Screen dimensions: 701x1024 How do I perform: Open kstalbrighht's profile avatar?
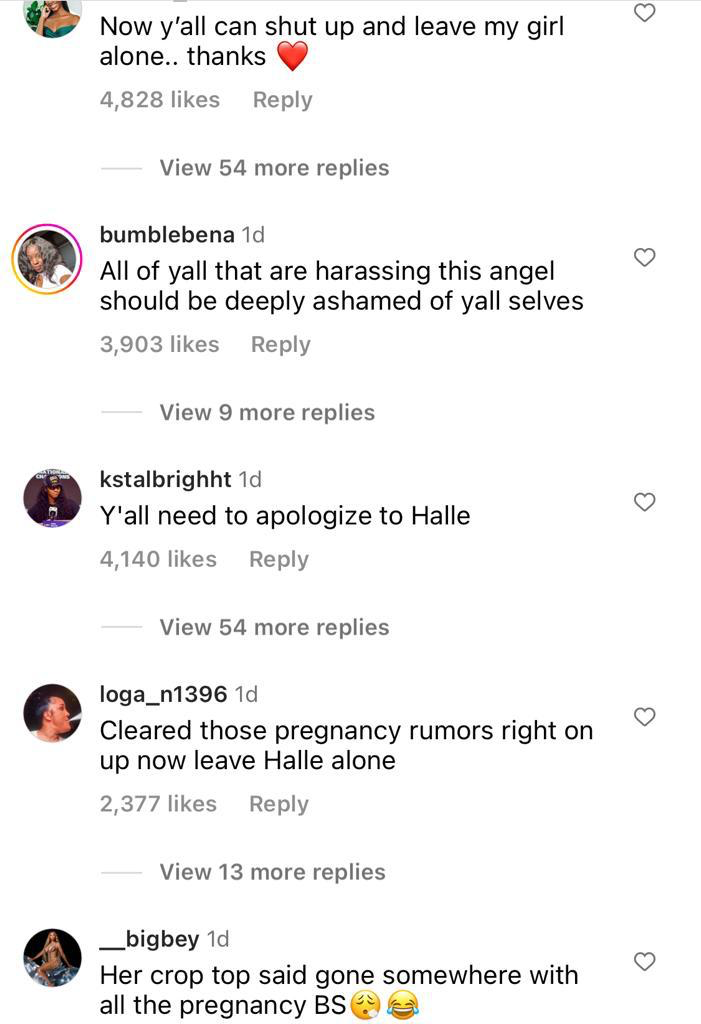52,498
